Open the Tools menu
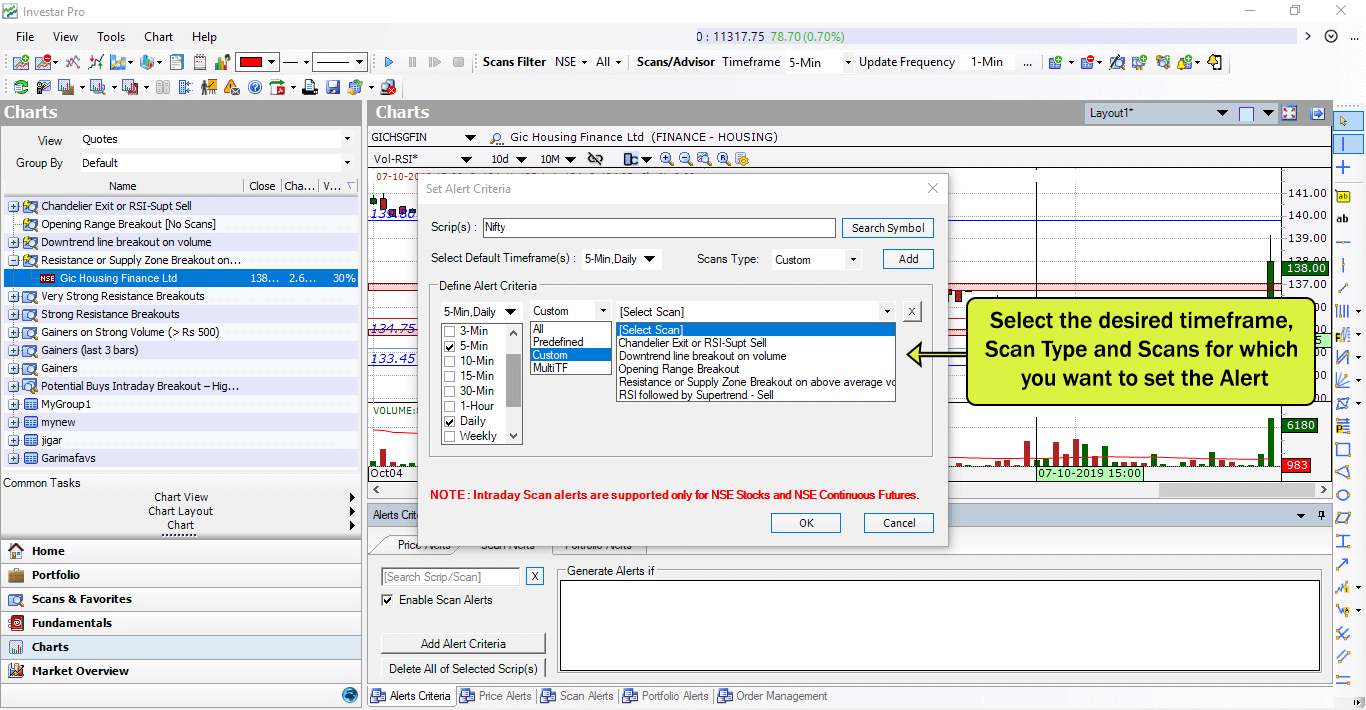This screenshot has width=1366, height=710. pyautogui.click(x=111, y=37)
